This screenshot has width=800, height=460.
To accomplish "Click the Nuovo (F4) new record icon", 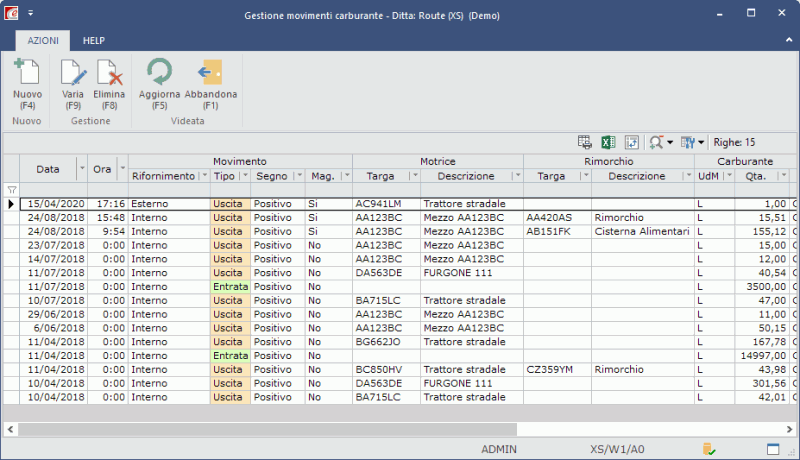I will (27, 72).
